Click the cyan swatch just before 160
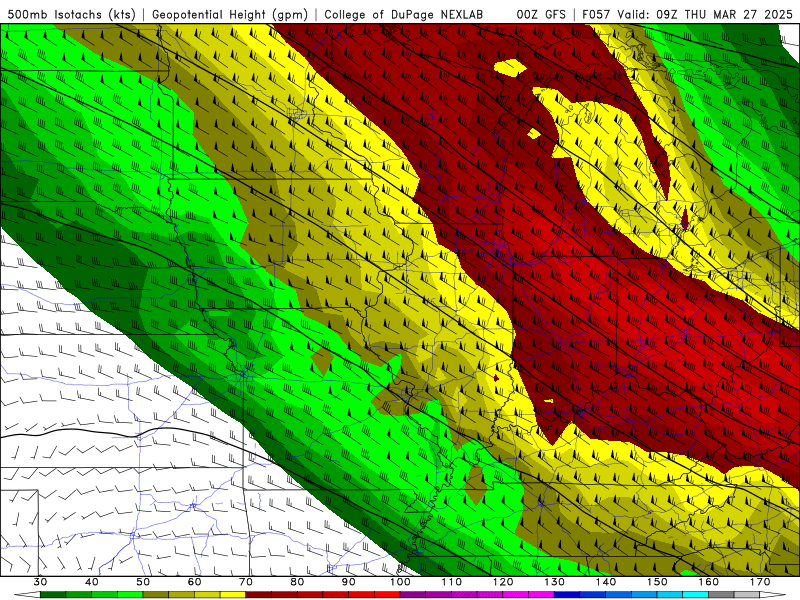Image resolution: width=800 pixels, height=600 pixels. (695, 595)
